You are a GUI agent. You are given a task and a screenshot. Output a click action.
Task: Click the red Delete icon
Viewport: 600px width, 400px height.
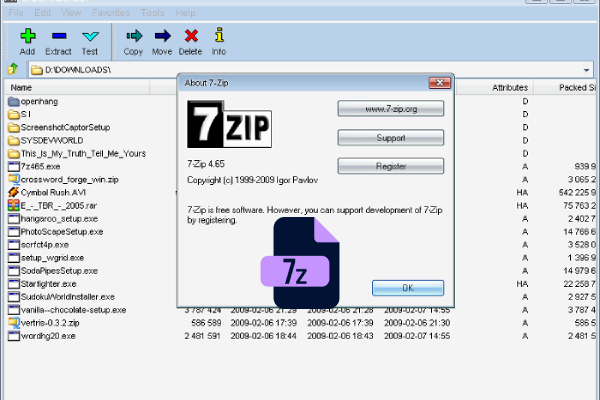click(x=190, y=37)
